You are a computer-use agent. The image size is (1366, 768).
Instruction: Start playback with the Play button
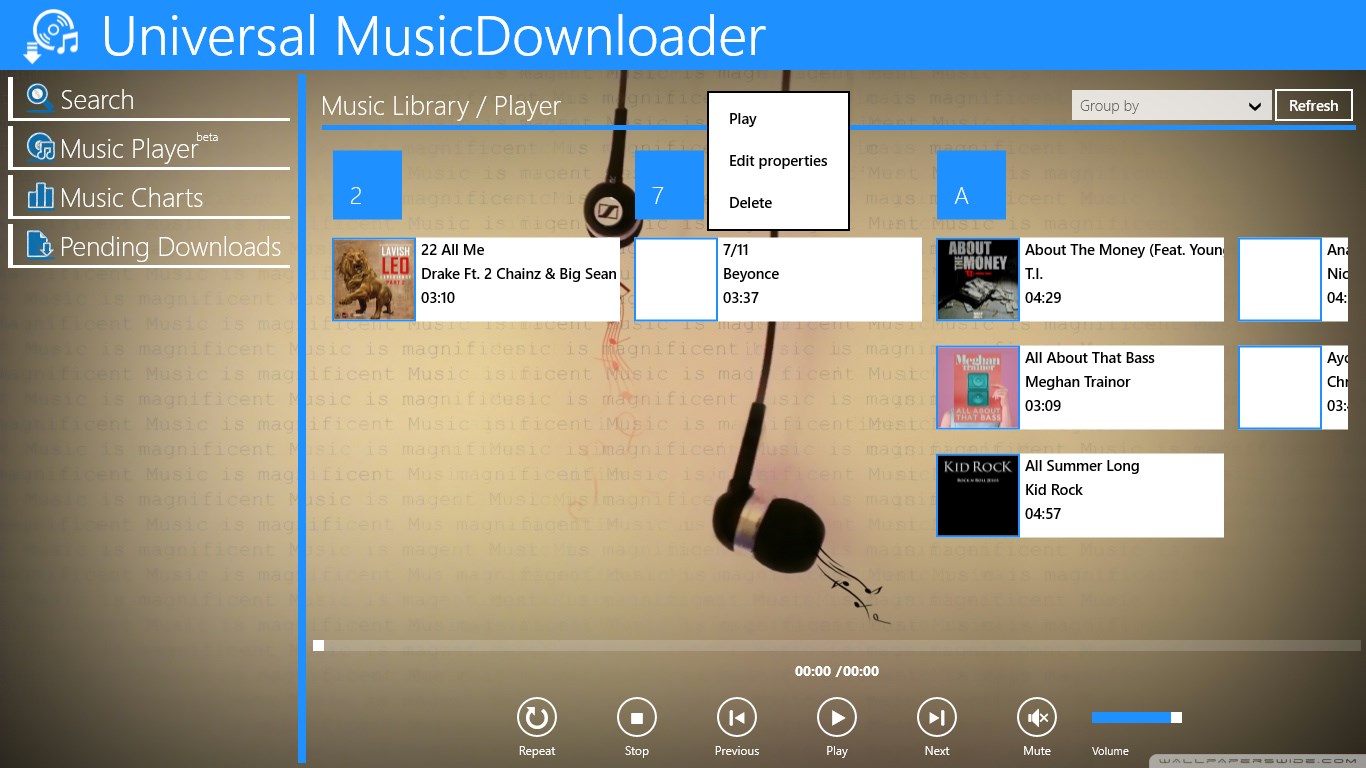[836, 716]
